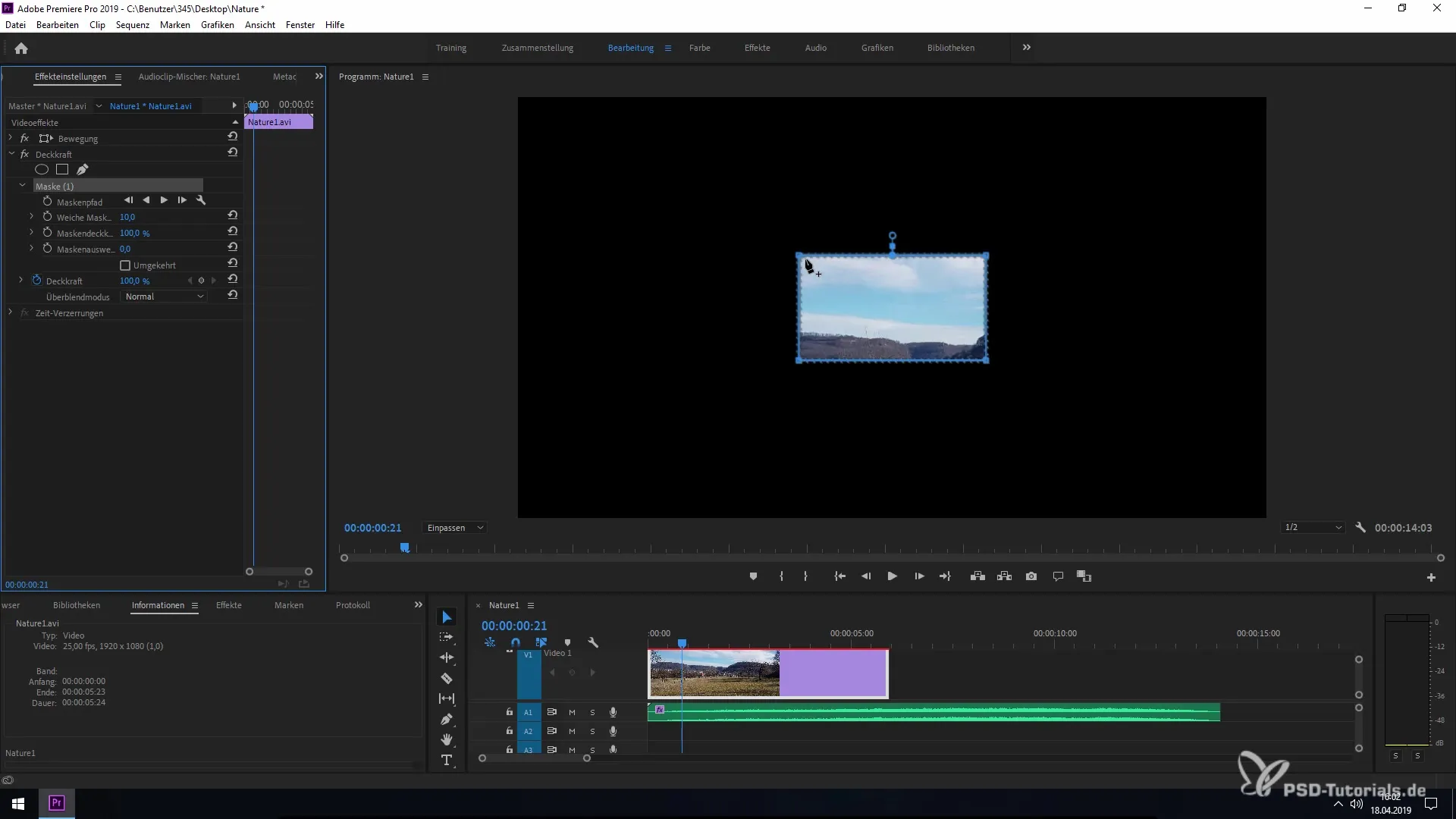Reset the Weiche Maskenkante parameter
The height and width of the screenshot is (819, 1456).
pos(233,216)
